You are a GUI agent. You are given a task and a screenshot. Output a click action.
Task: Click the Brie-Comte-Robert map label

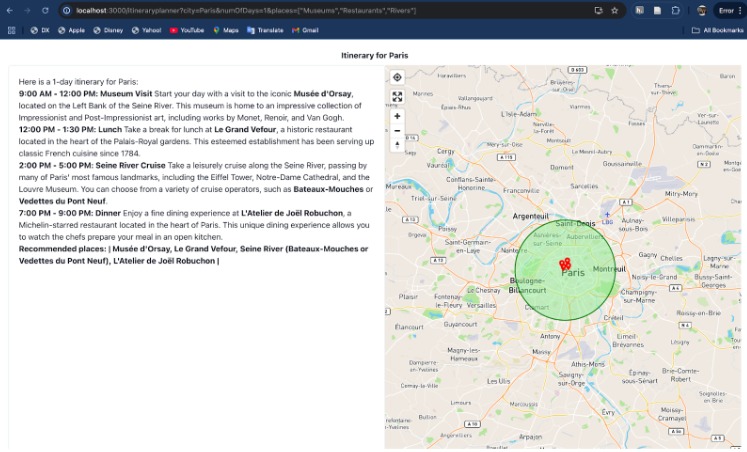click(x=680, y=375)
